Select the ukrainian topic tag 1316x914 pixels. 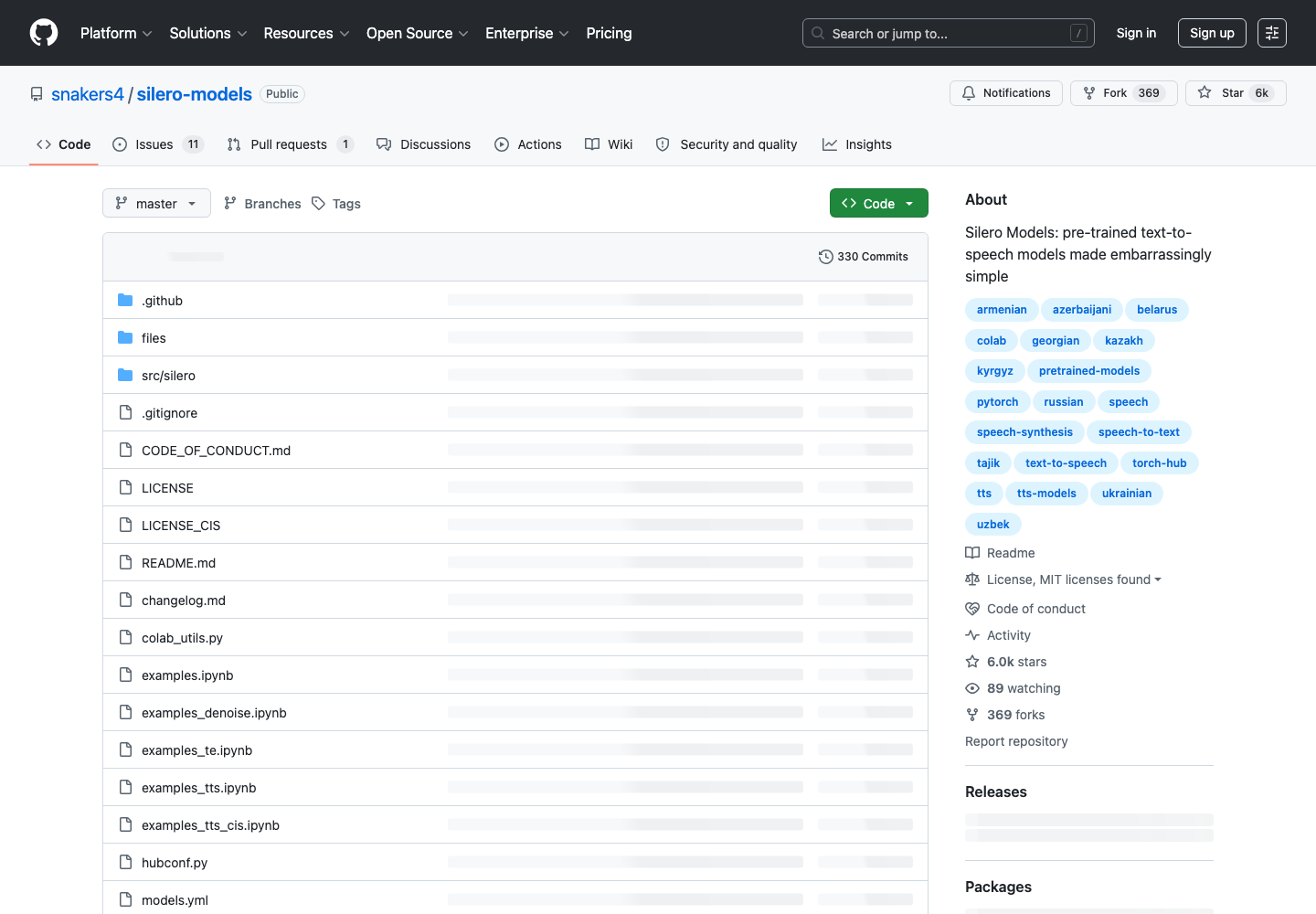click(x=1127, y=494)
